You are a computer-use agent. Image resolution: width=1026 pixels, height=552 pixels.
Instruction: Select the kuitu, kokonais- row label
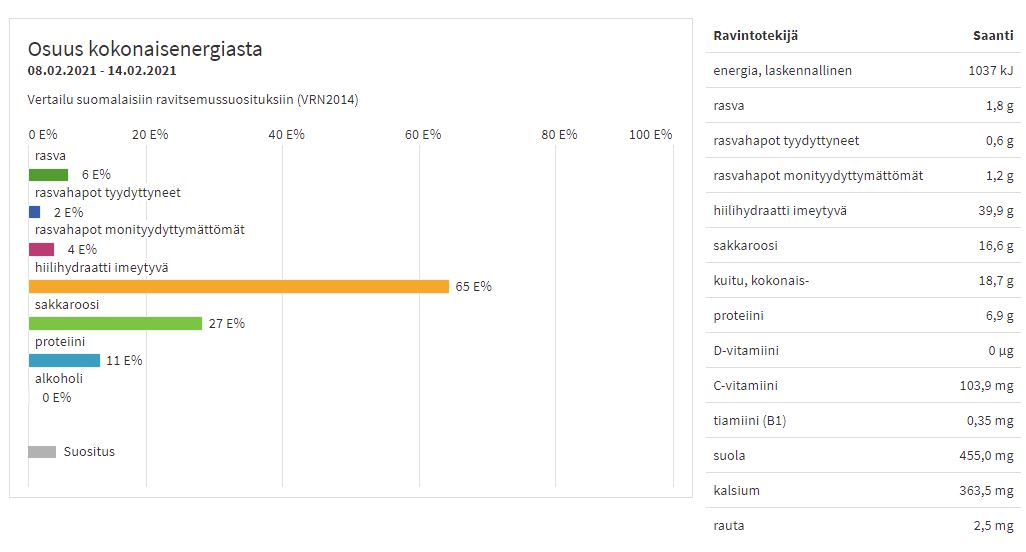760,281
